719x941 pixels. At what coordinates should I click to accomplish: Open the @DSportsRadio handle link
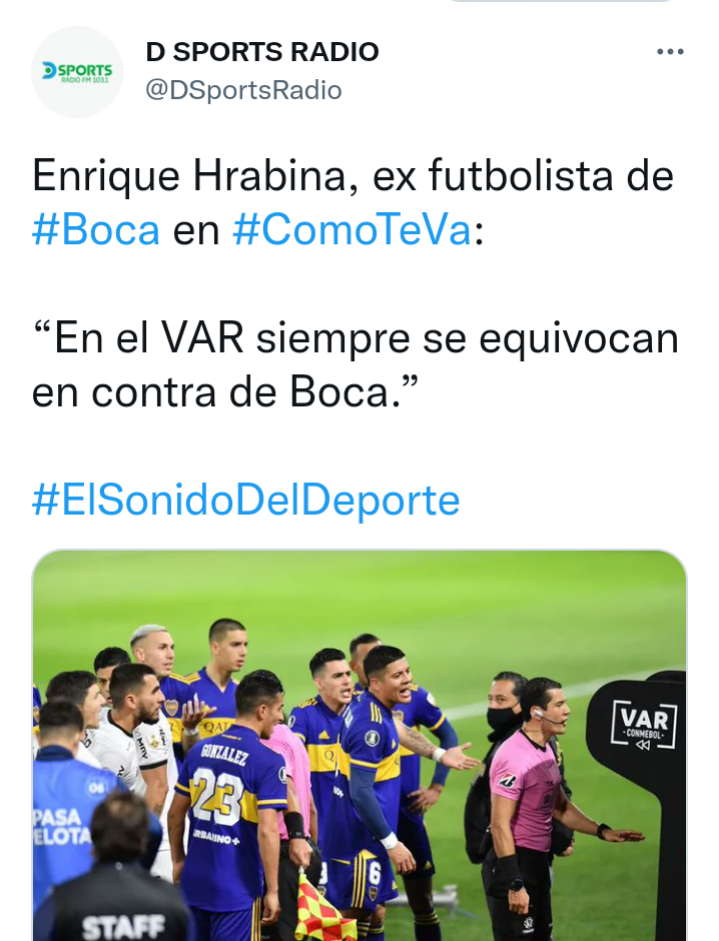point(244,90)
